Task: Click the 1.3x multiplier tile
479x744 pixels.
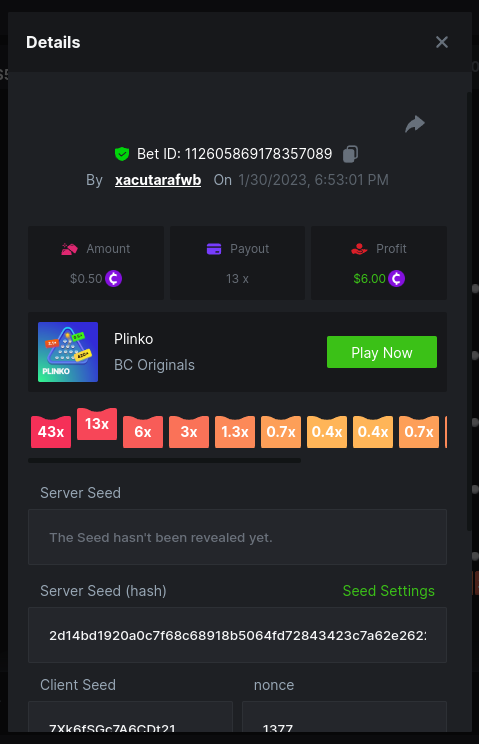Action: pos(235,432)
